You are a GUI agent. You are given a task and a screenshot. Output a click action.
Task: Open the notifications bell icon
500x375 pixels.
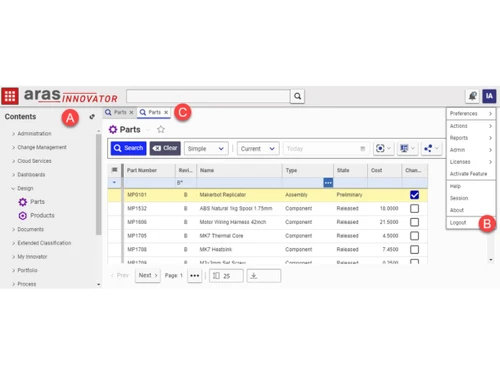click(x=472, y=96)
